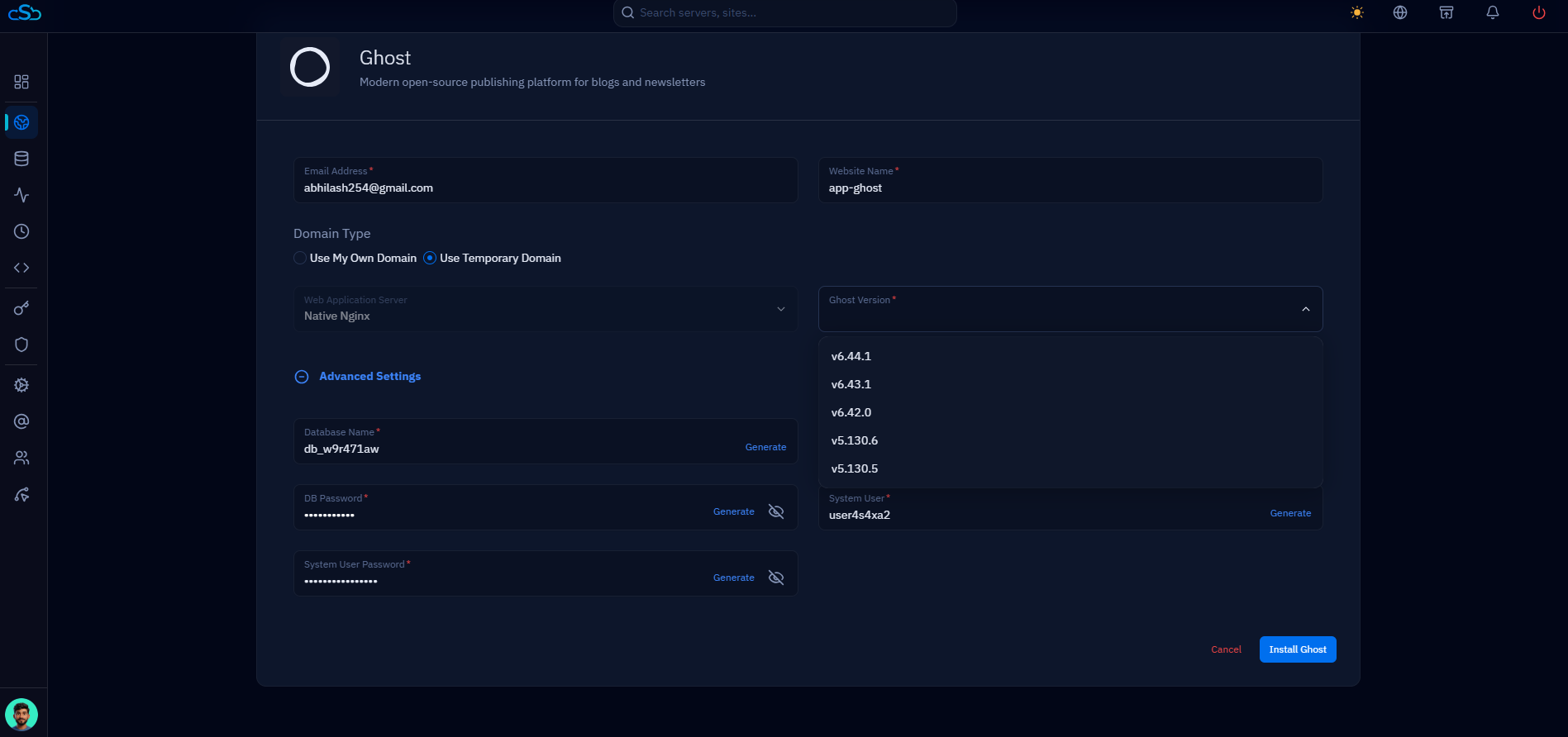
Task: Open the databases sidebar icon
Action: point(21,159)
